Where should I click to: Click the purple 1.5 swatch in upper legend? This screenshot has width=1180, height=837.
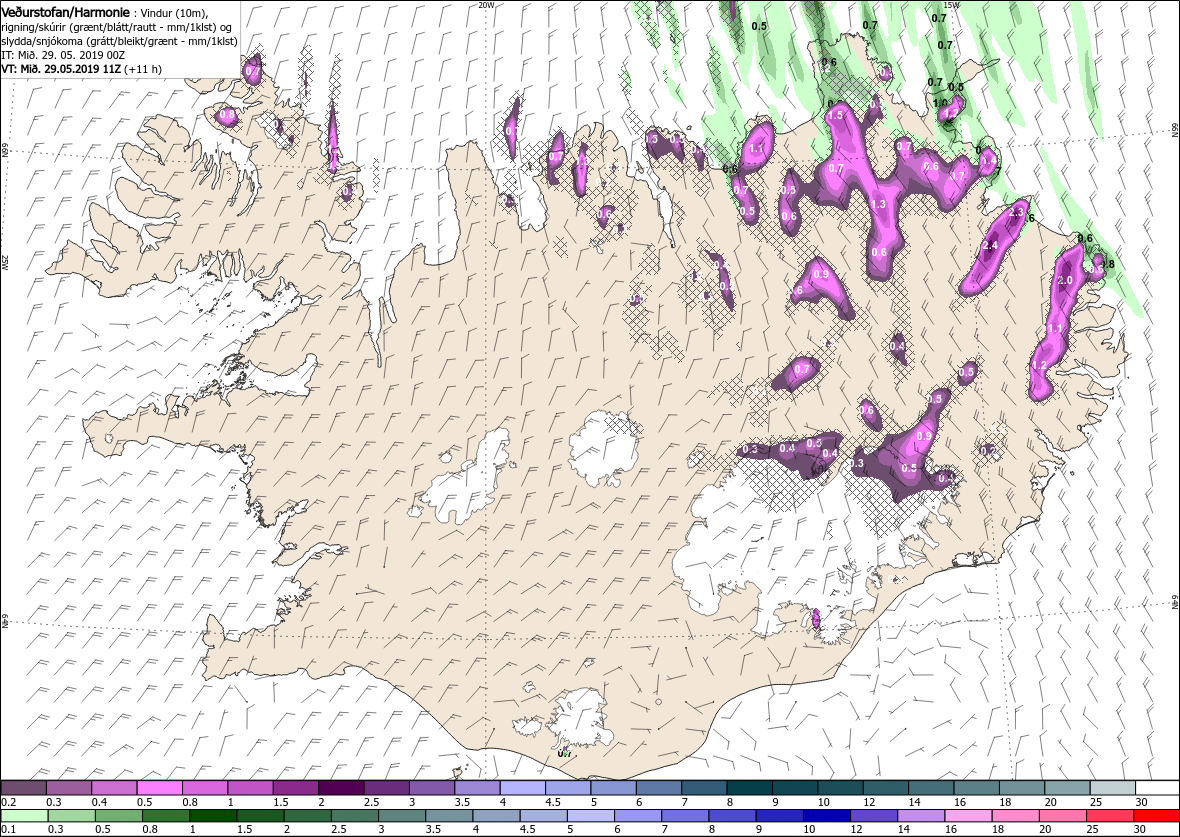click(x=296, y=788)
